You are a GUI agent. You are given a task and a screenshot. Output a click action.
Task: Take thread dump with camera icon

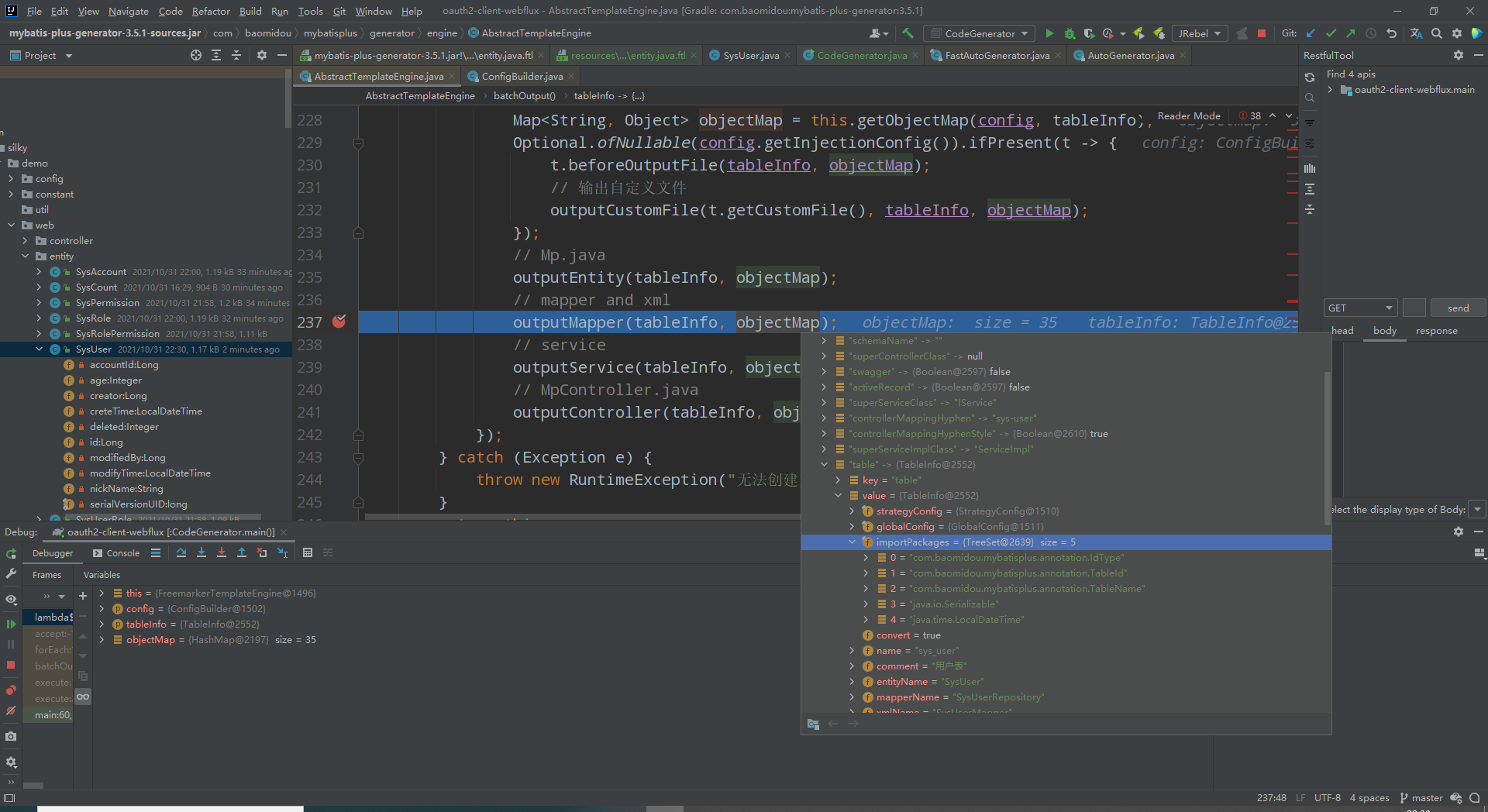(x=11, y=736)
